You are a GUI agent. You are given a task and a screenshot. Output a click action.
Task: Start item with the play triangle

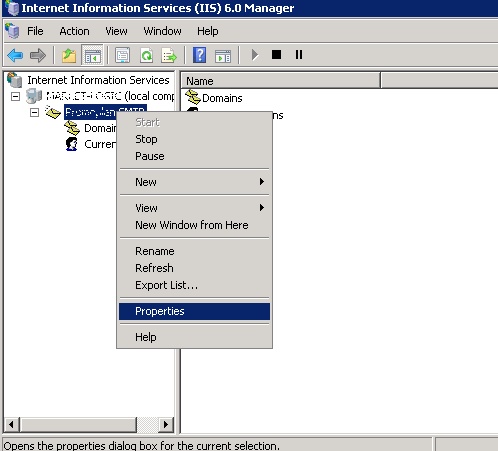[x=255, y=55]
